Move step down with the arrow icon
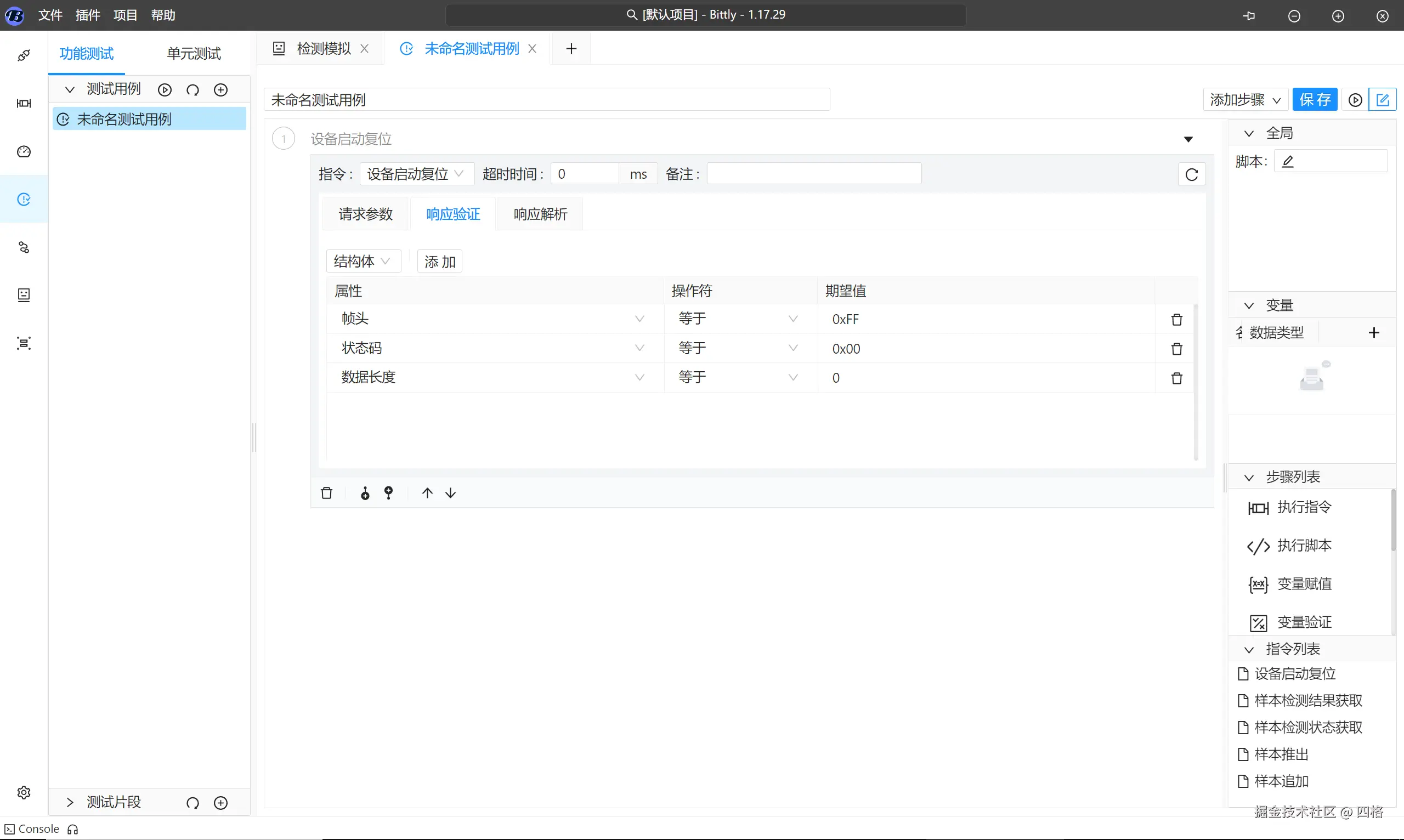The height and width of the screenshot is (840, 1404). [x=451, y=493]
